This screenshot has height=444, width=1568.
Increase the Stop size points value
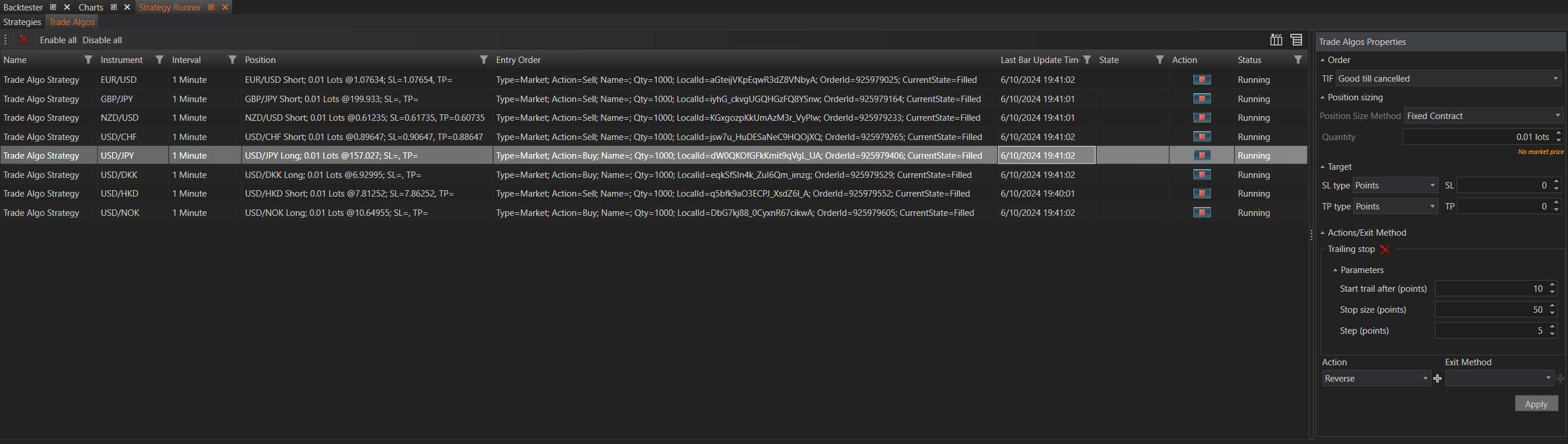point(1552,306)
